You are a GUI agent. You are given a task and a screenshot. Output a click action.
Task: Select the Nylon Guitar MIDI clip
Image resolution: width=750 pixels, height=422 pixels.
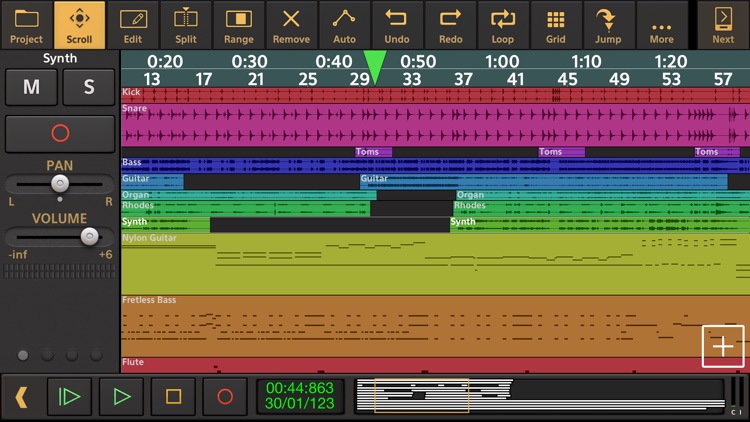click(435, 264)
